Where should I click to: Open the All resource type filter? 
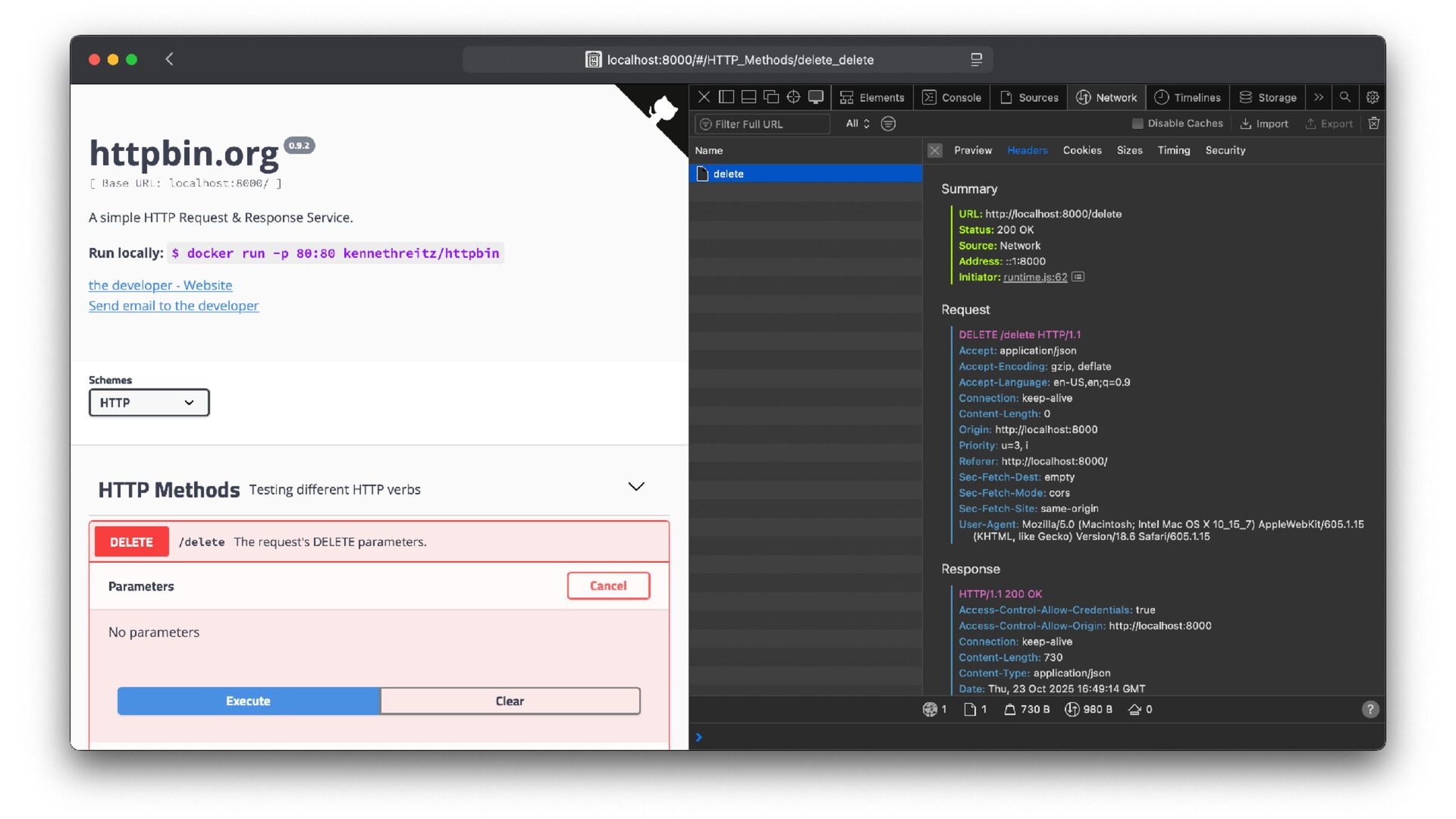pyautogui.click(x=857, y=124)
